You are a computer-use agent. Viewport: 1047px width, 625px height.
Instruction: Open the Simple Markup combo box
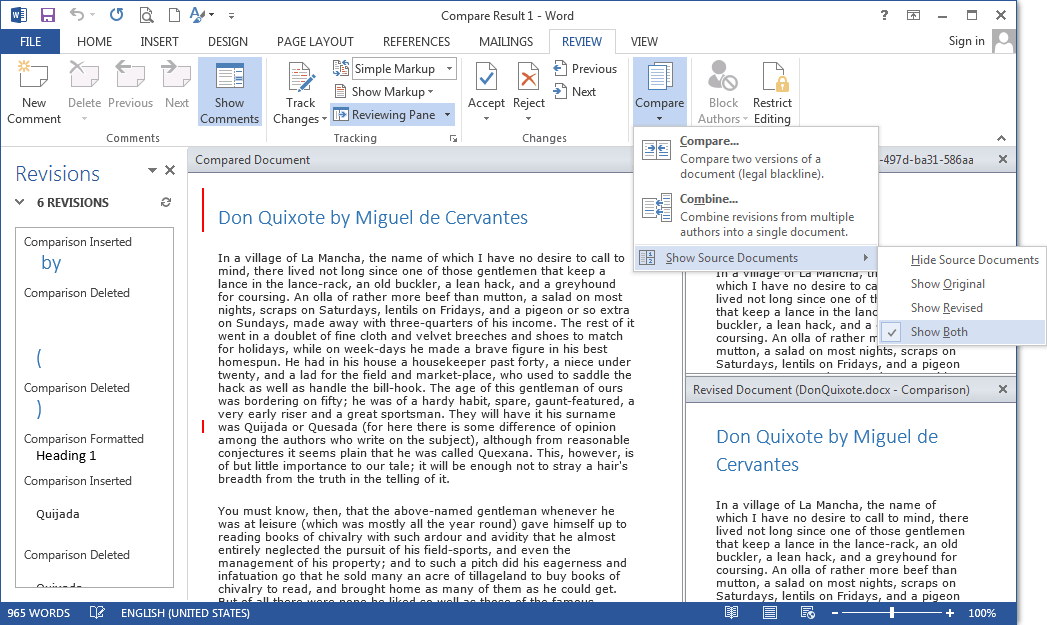404,69
